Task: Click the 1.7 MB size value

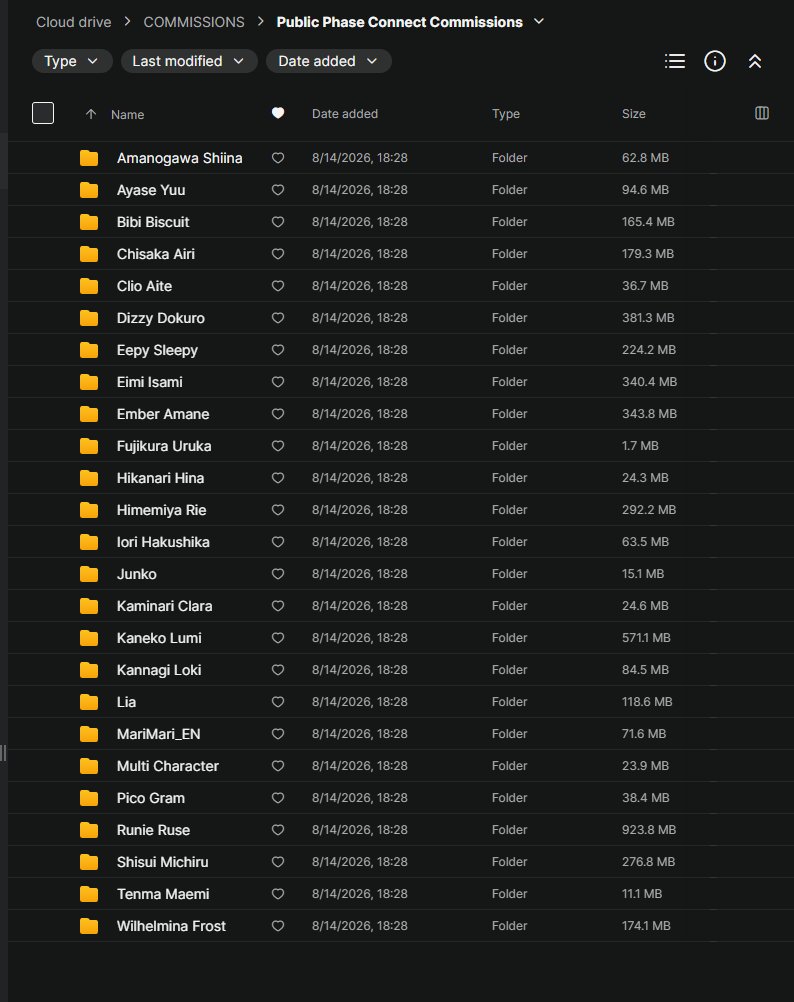Action: (x=640, y=445)
